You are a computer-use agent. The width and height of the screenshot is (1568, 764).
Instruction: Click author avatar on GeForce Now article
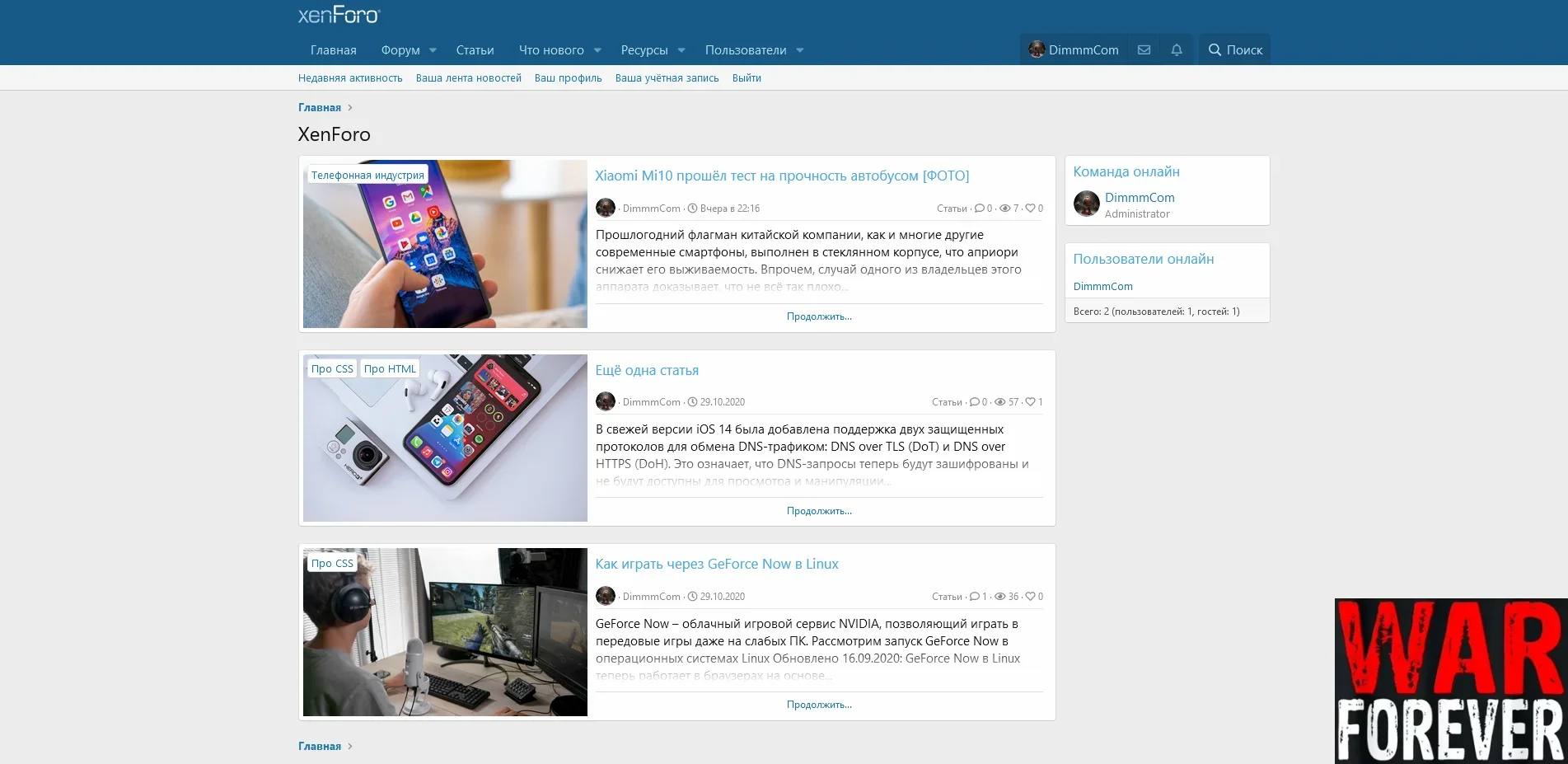pyautogui.click(x=606, y=596)
